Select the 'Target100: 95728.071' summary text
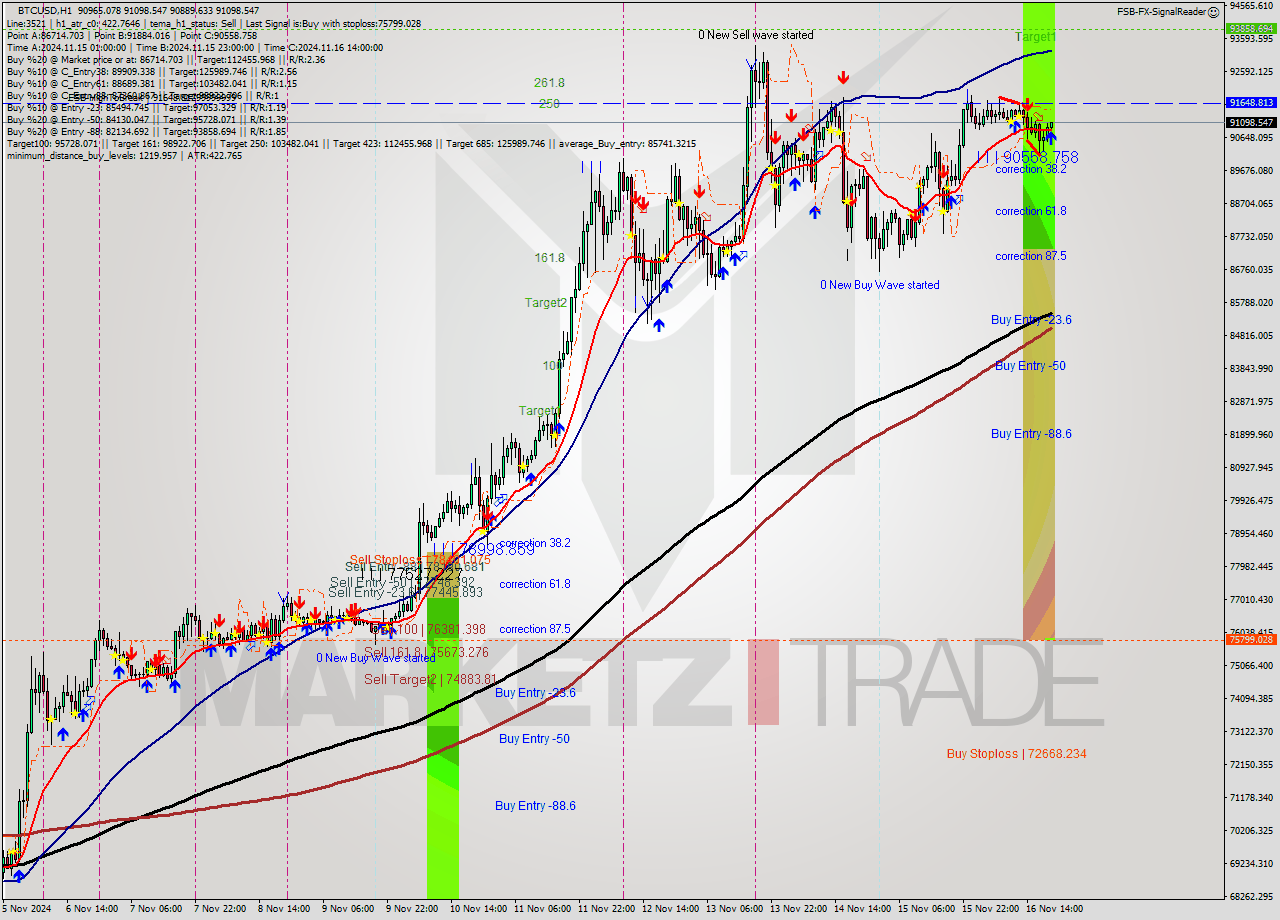 [x=52, y=144]
